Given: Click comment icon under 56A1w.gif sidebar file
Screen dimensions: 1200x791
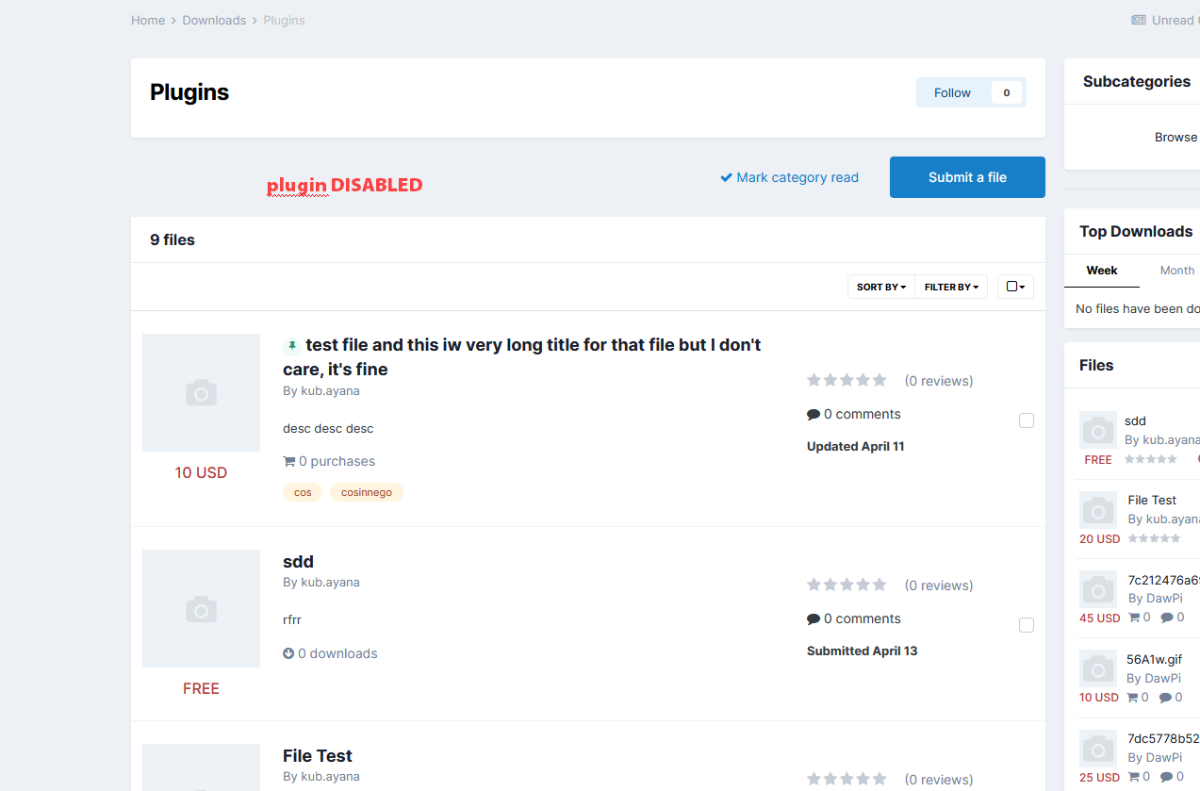Looking at the screenshot, I should (x=1166, y=698).
